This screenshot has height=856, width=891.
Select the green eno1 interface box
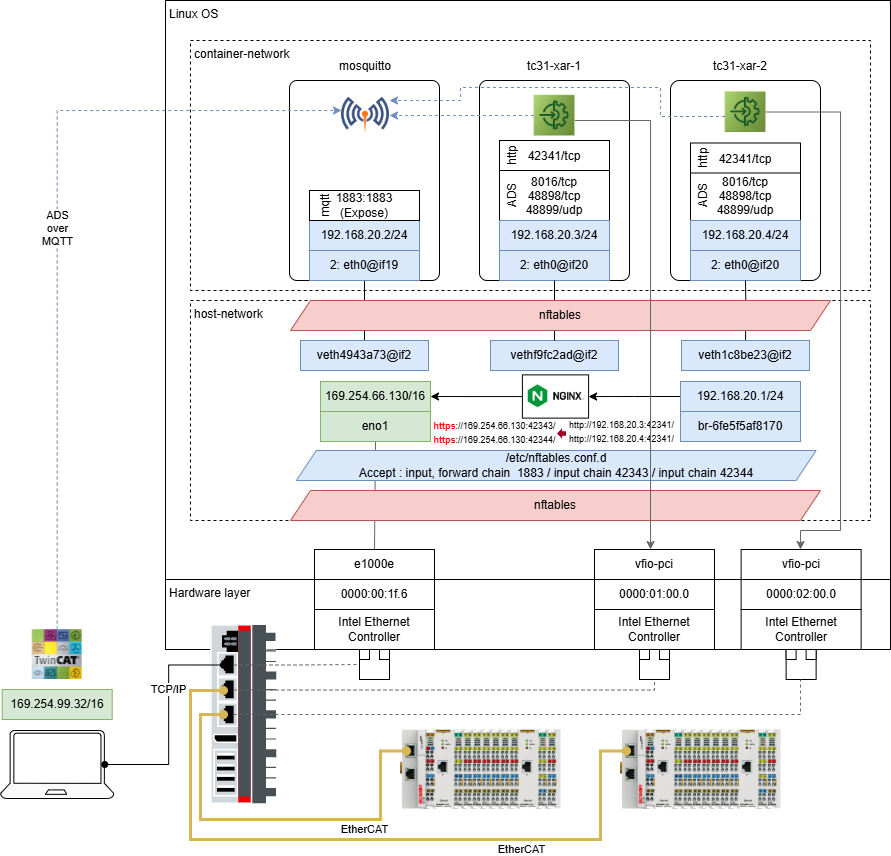point(374,424)
